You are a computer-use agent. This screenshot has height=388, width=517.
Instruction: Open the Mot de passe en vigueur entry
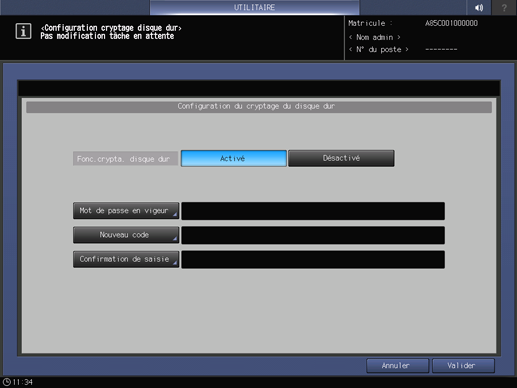point(126,211)
